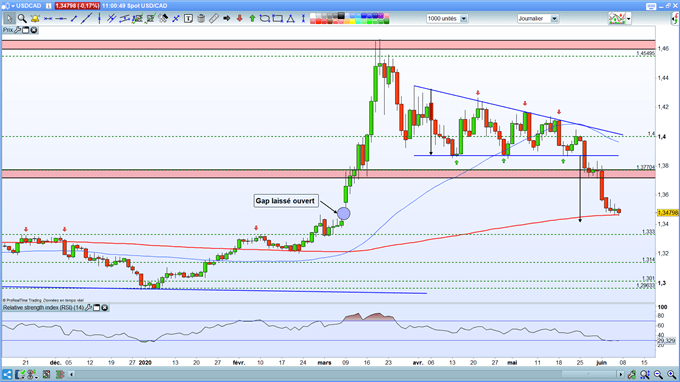Activate the magnifying glass zoom tool
Viewport: 680px width, 382px height.
22,19
